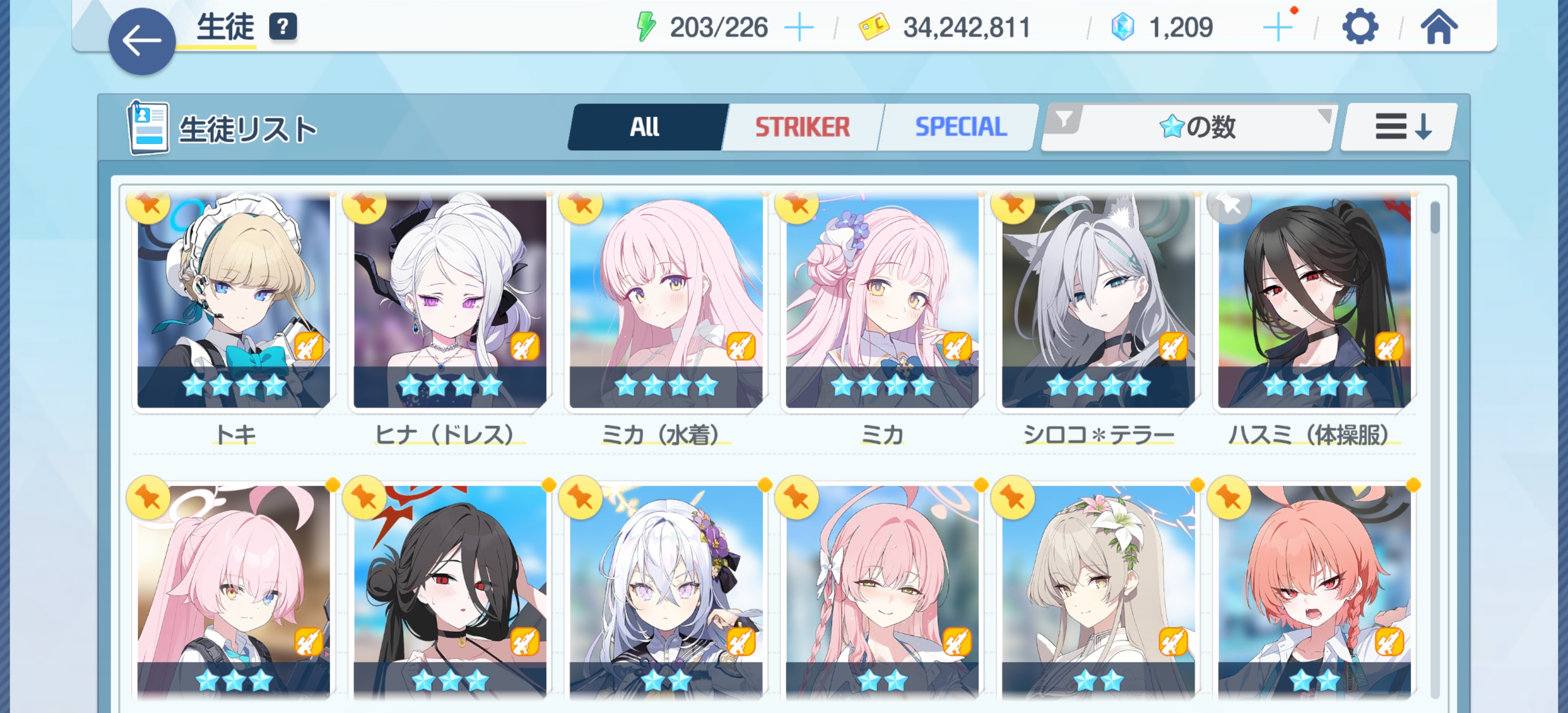Switch to the SPECIAL tab
1568x713 pixels.
961,127
